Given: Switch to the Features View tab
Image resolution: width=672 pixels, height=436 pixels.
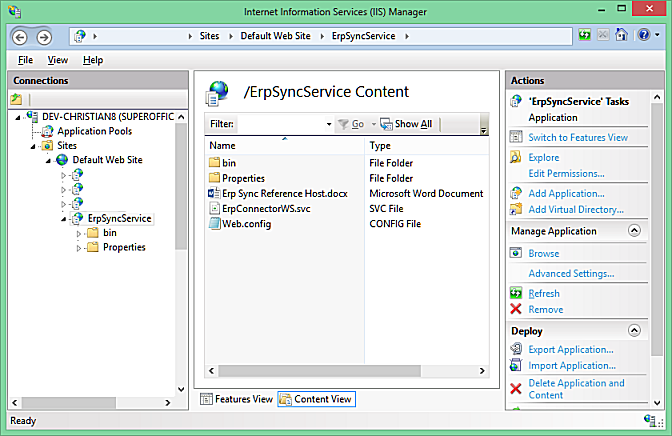Looking at the screenshot, I should pyautogui.click(x=237, y=399).
